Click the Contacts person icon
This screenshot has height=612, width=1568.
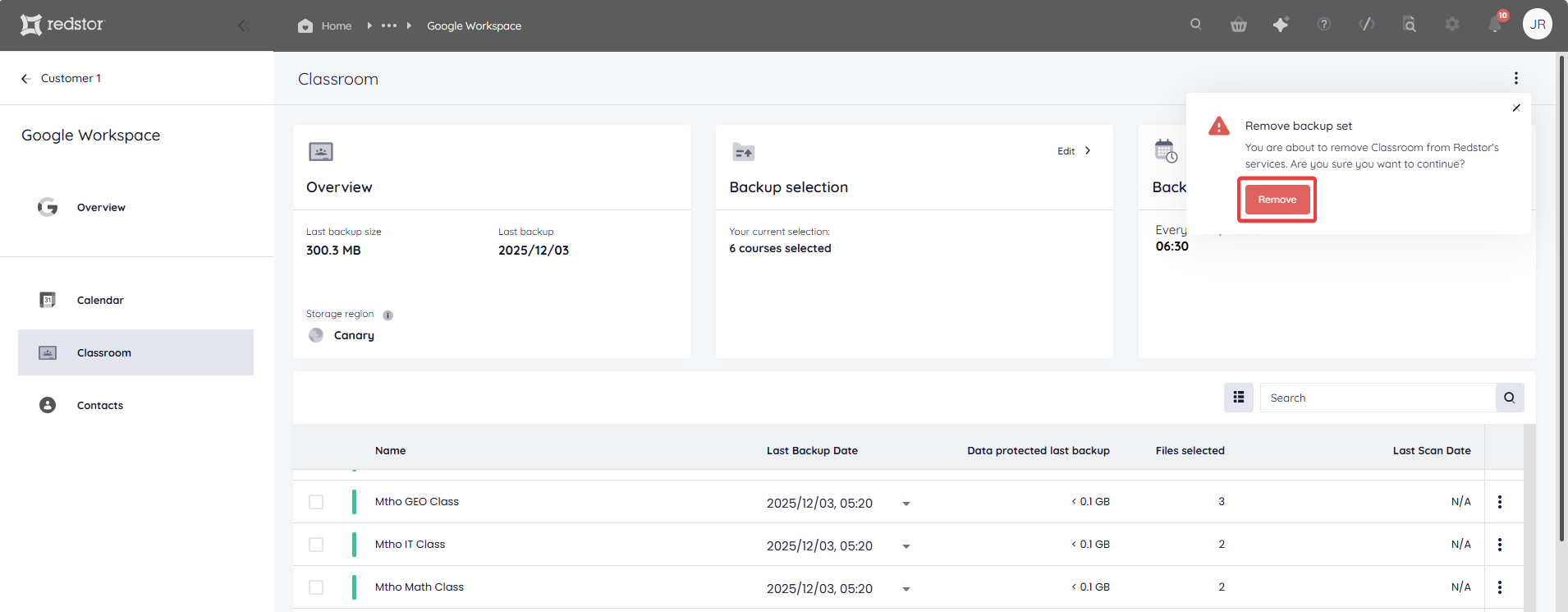click(x=48, y=405)
